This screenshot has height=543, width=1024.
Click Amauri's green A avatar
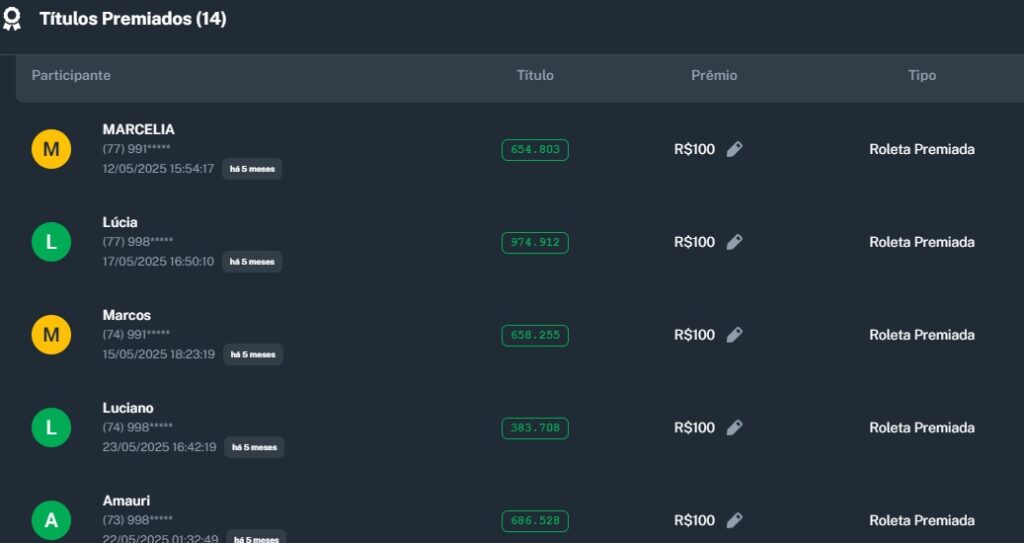click(x=51, y=520)
